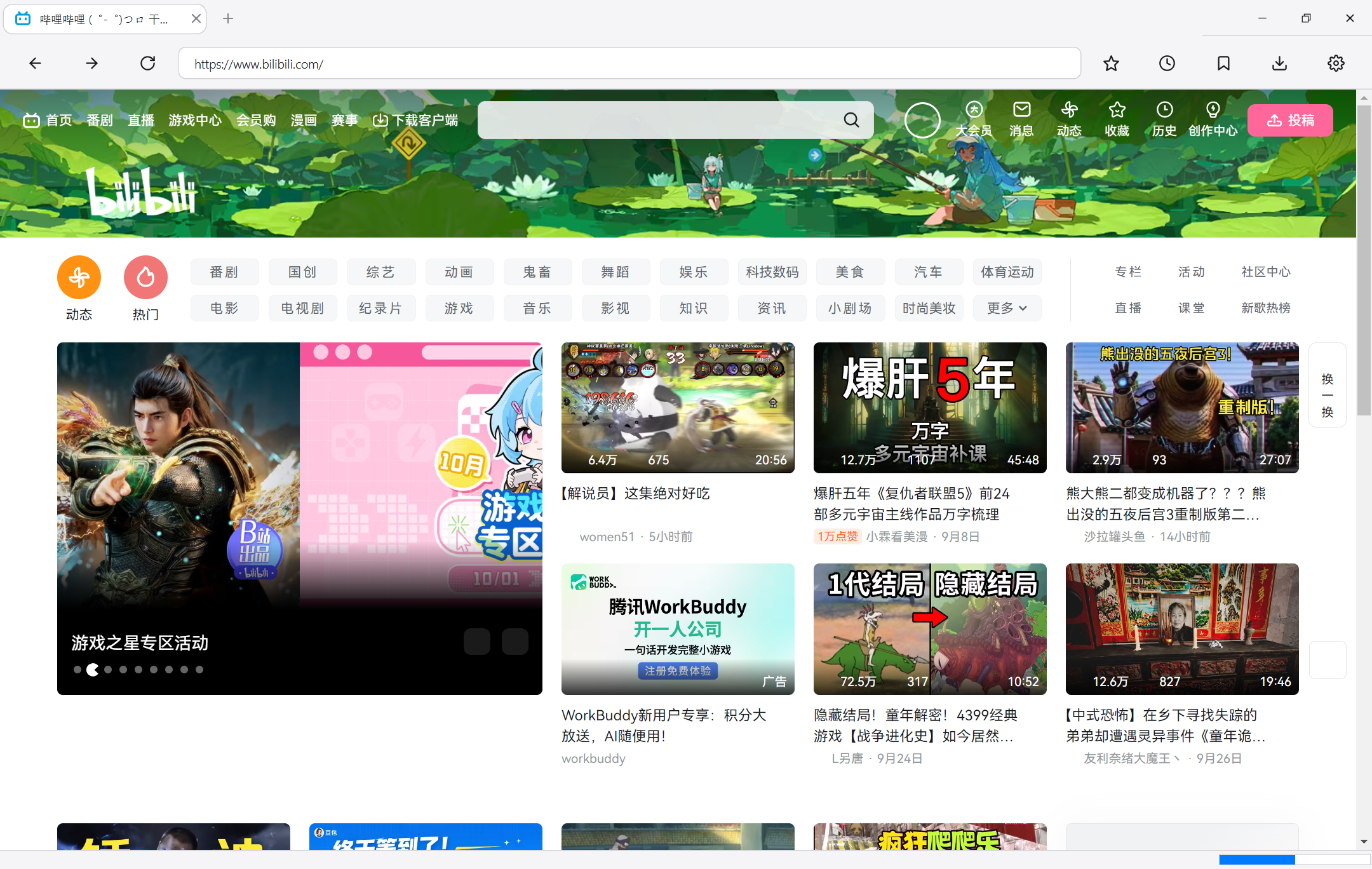Click the first carousel indicator dot
This screenshot has width=1372, height=869.
coord(77,670)
